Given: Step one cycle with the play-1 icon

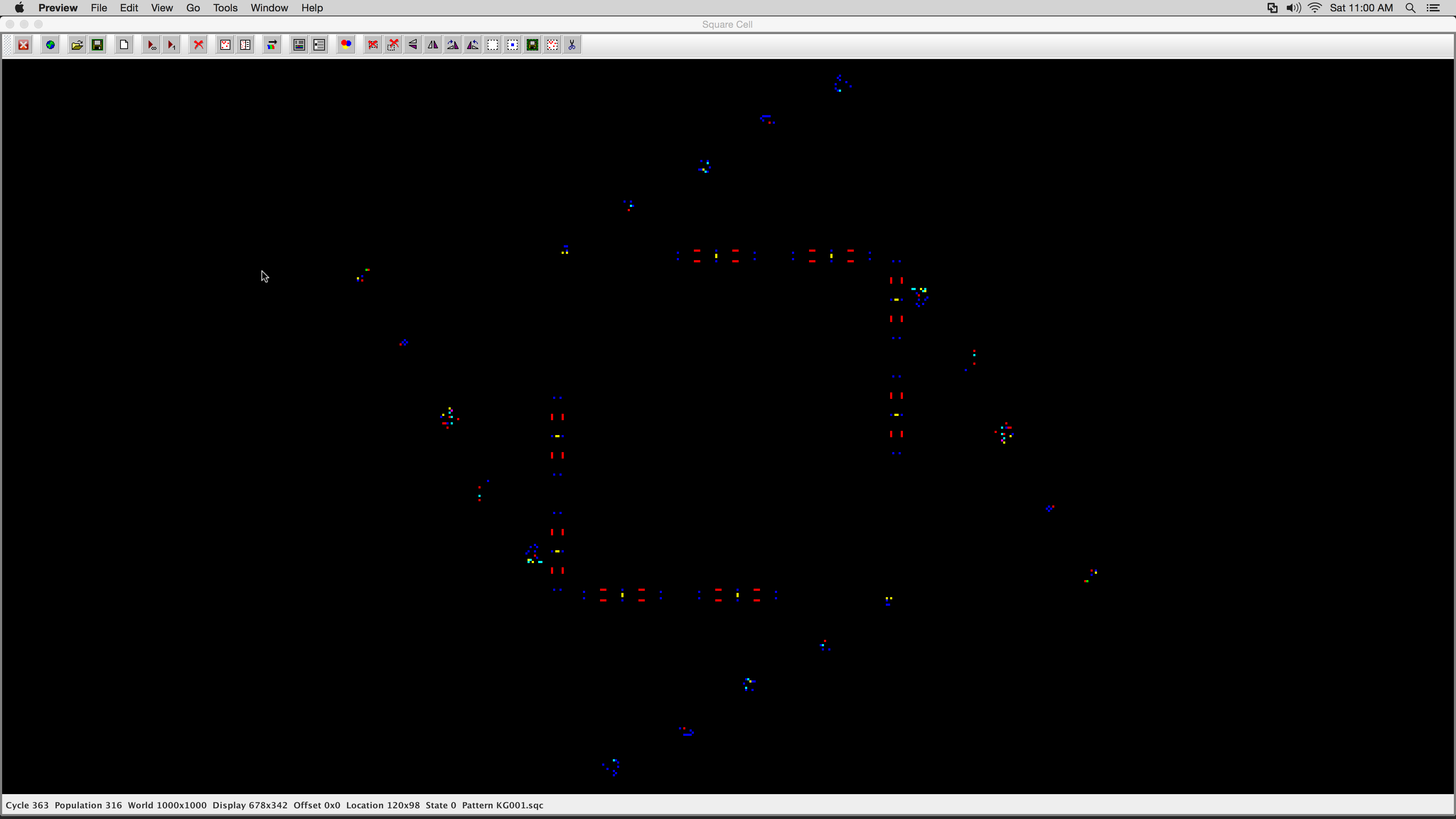Looking at the screenshot, I should click(171, 45).
